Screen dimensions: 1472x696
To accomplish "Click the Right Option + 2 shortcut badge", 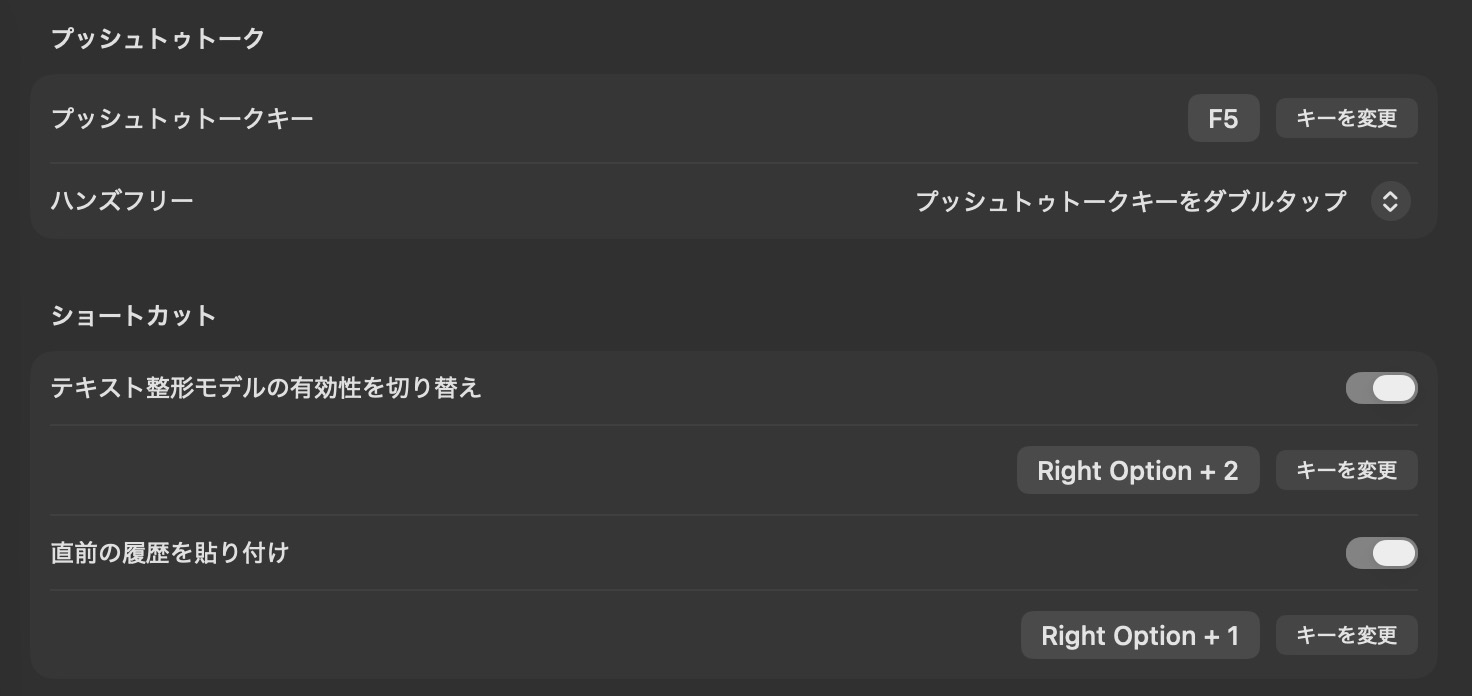I will pyautogui.click(x=1138, y=471).
